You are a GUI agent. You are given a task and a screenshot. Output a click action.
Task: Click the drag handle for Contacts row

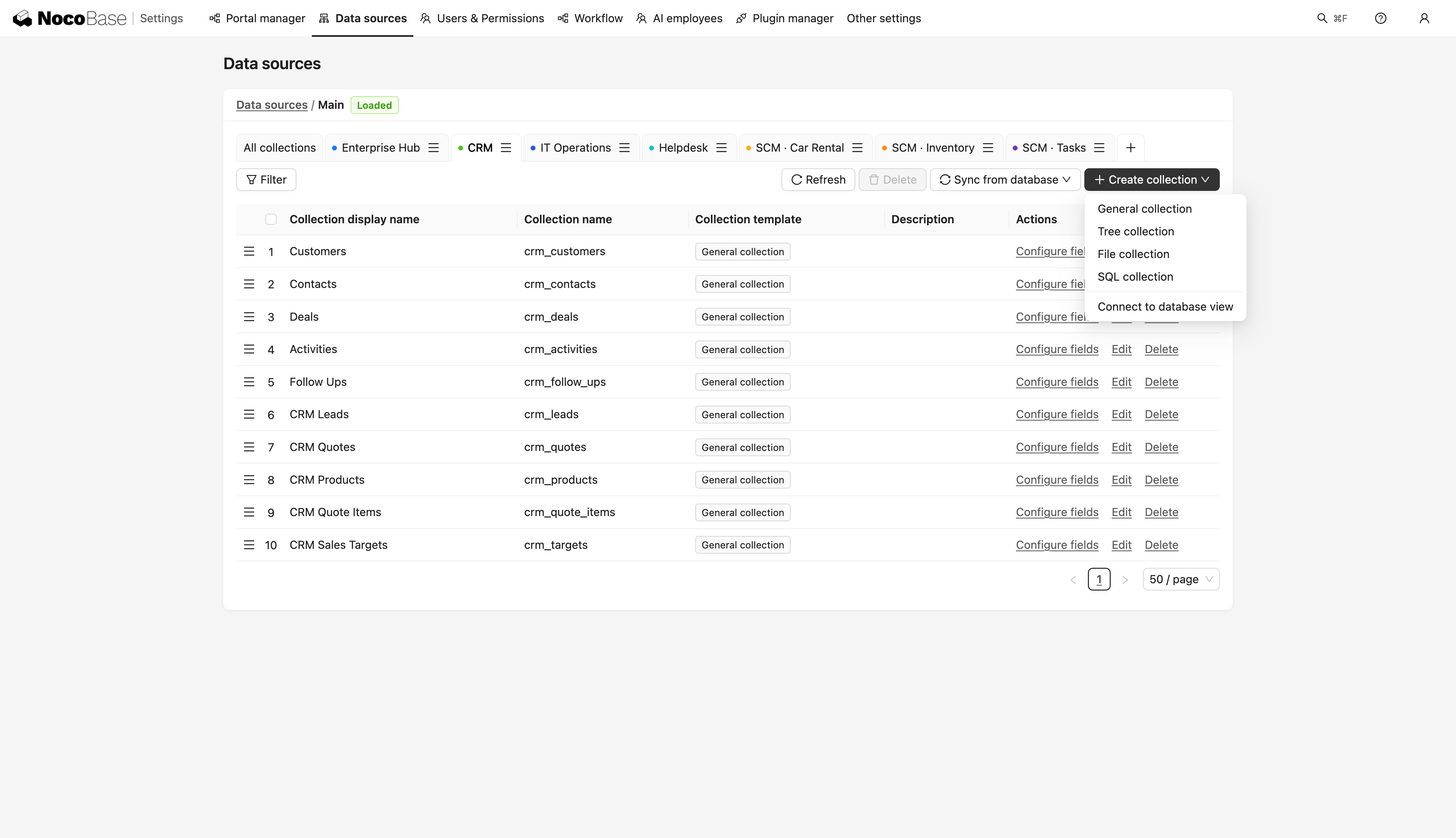tap(249, 284)
